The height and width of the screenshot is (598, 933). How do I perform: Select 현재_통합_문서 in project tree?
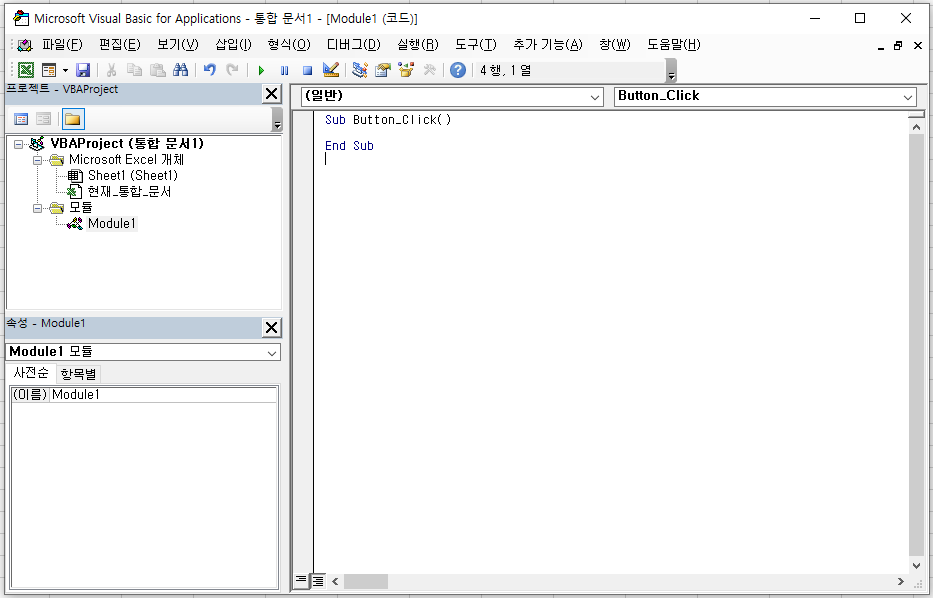tap(129, 192)
